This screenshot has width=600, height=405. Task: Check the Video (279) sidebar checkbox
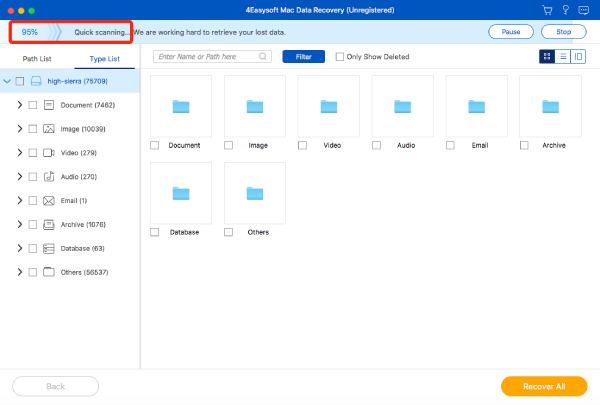pos(33,153)
